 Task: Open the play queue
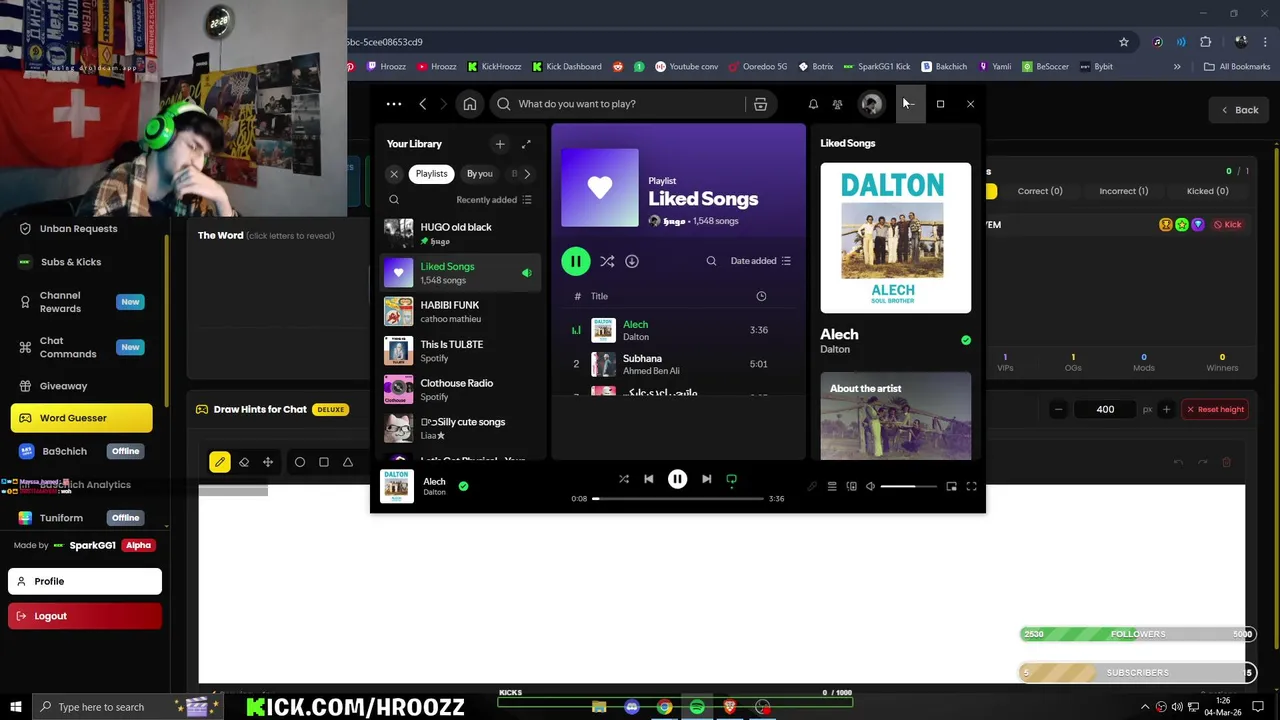pos(832,487)
